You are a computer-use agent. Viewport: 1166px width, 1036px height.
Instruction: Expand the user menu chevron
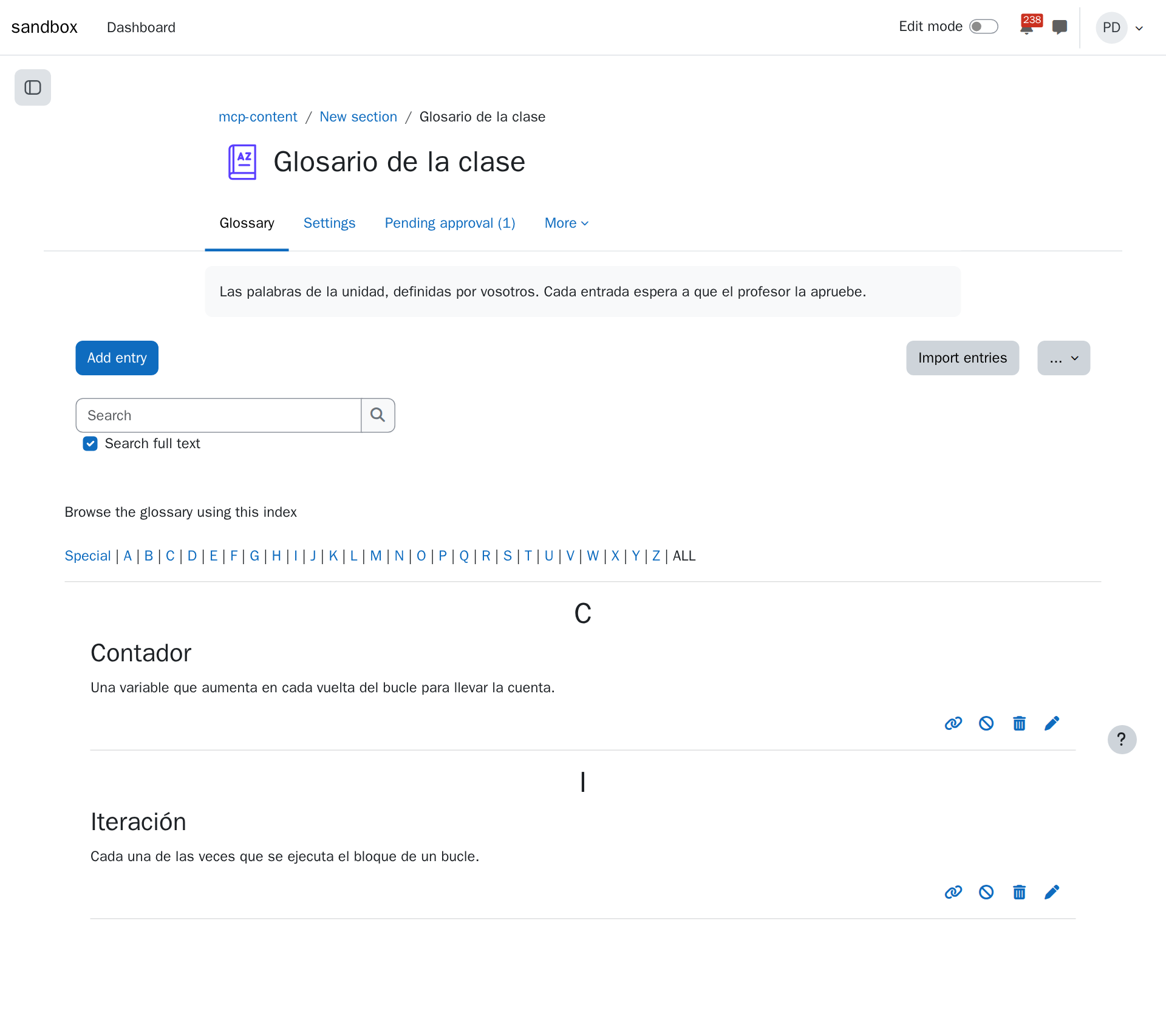point(1139,28)
